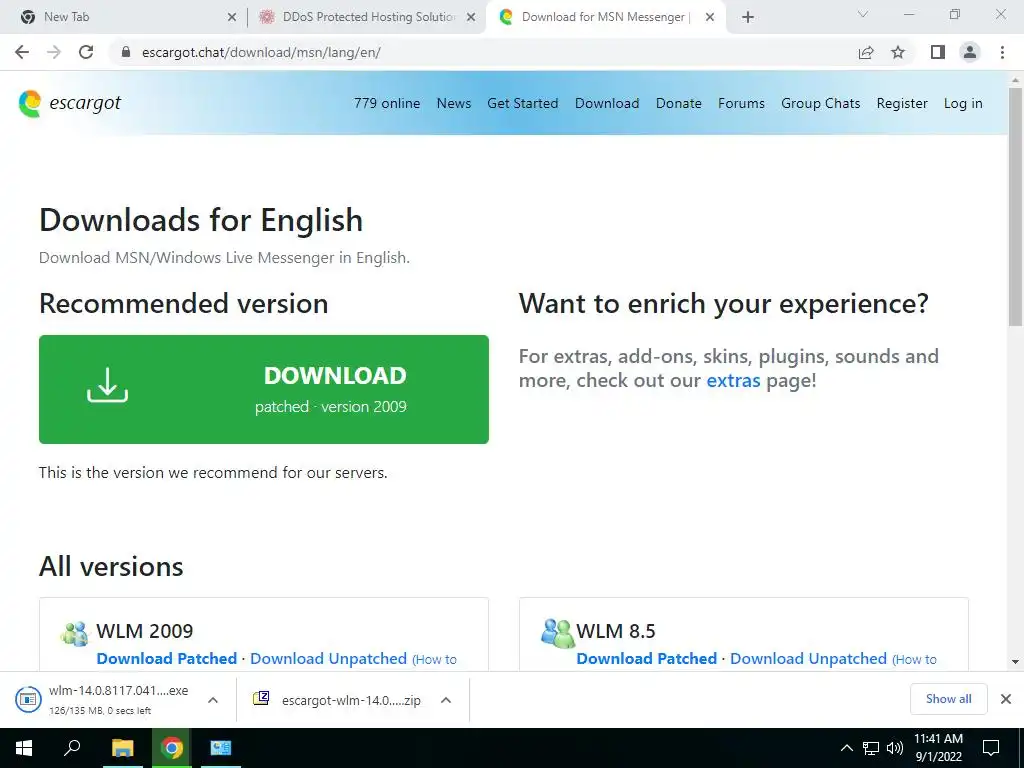Click Show all downloads button
This screenshot has height=768, width=1024.
[948, 699]
